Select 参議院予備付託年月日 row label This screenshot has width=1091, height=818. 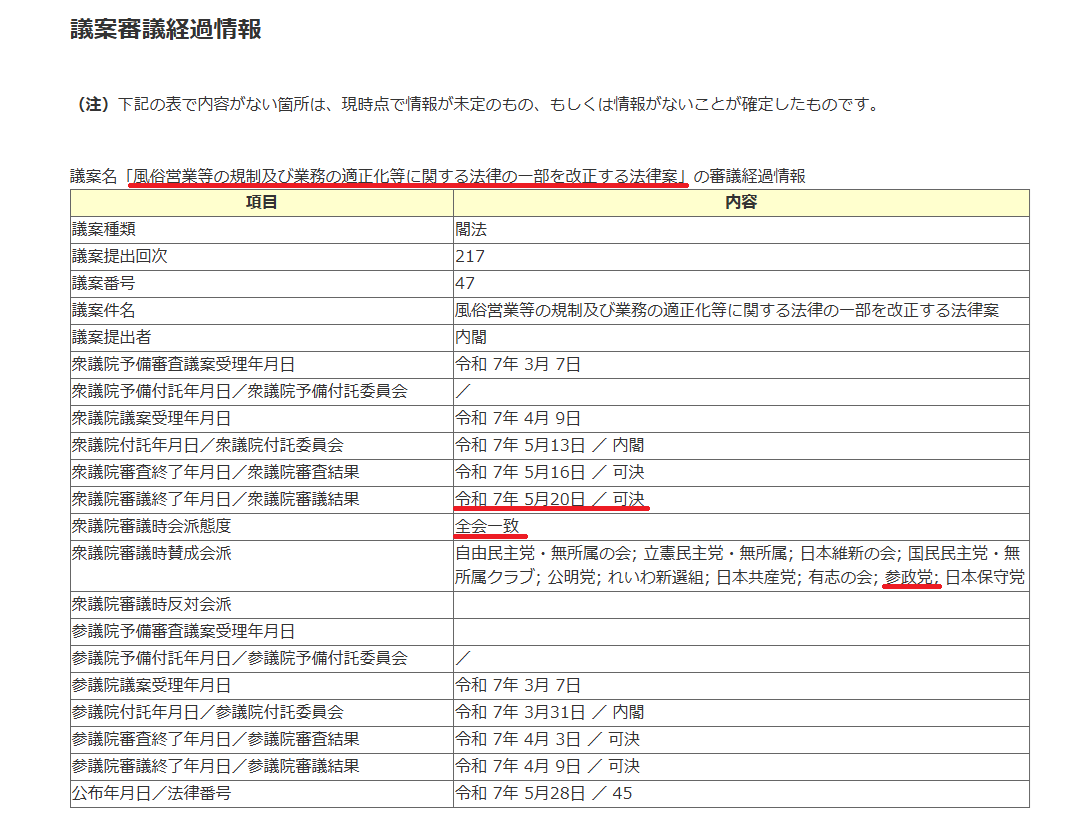click(x=239, y=659)
